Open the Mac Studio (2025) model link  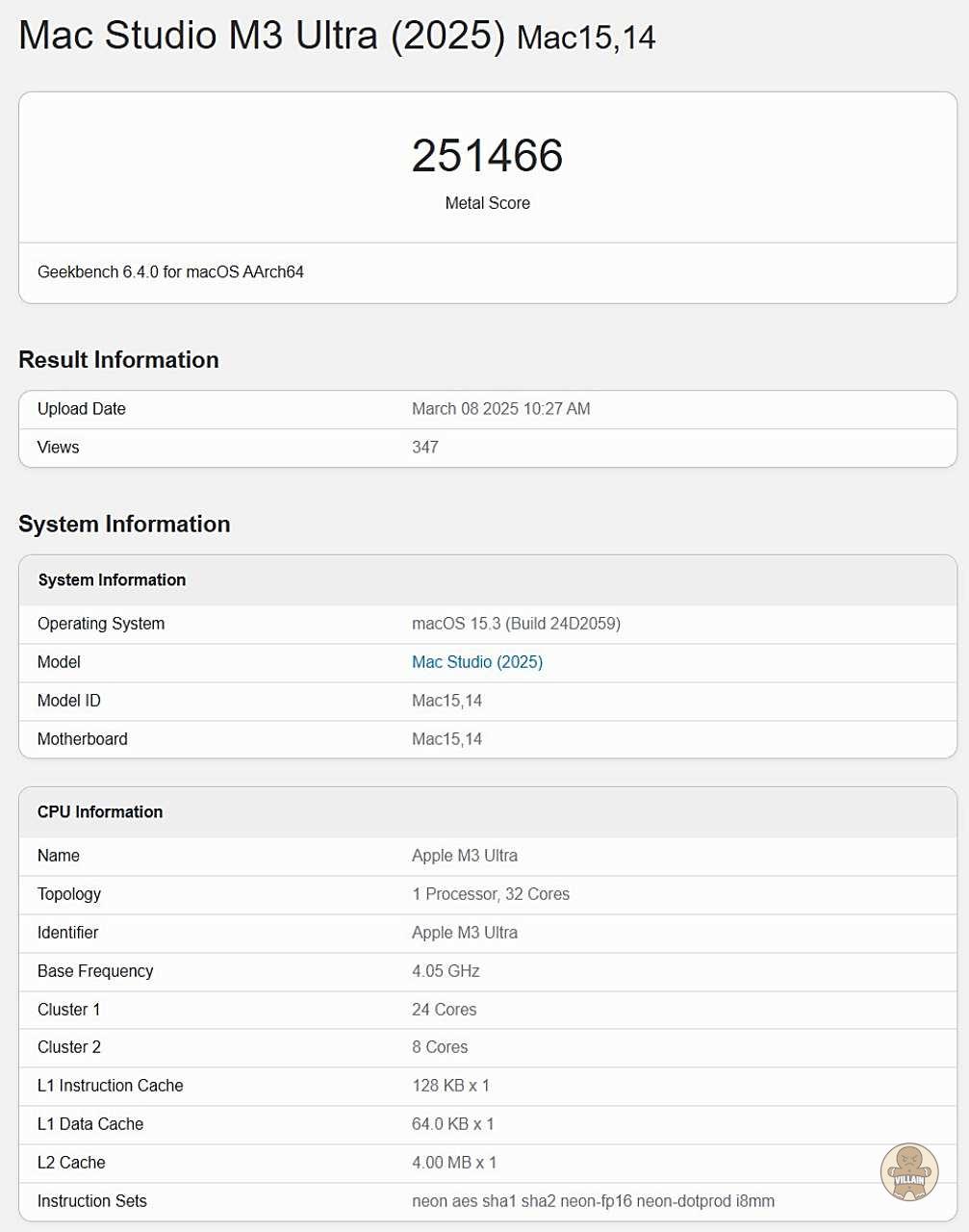(477, 662)
